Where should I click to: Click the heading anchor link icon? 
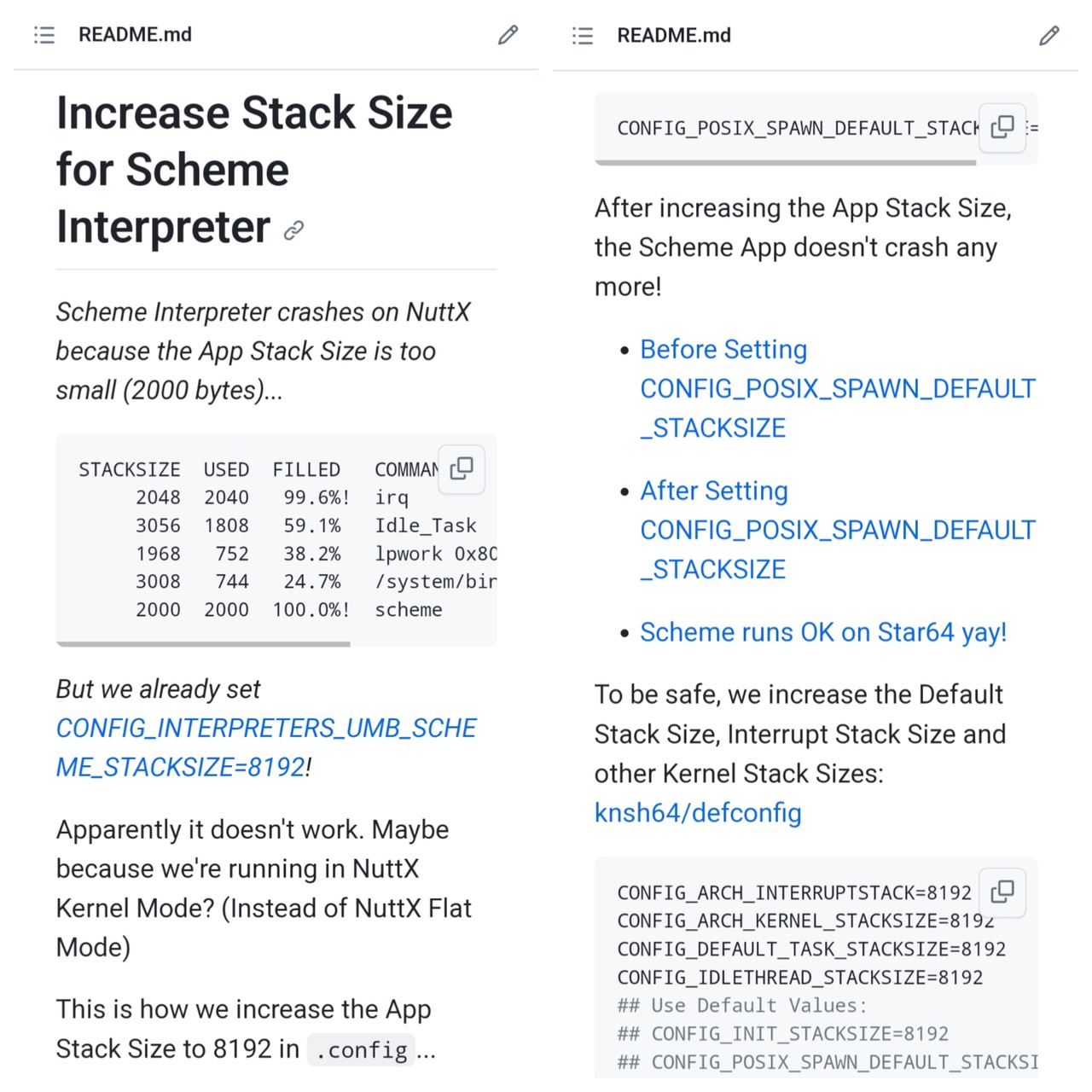pyautogui.click(x=294, y=230)
